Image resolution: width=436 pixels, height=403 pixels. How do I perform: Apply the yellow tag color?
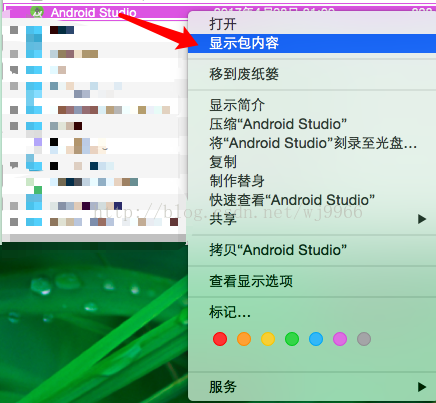click(268, 339)
